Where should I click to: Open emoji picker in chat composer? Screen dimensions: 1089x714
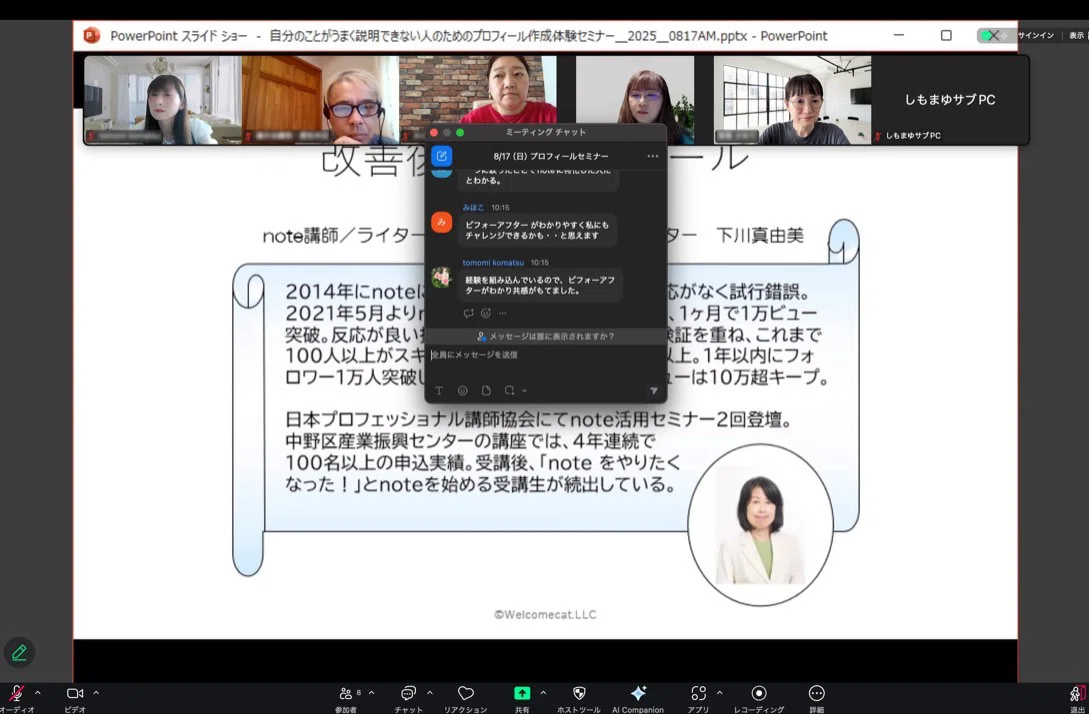pos(463,390)
